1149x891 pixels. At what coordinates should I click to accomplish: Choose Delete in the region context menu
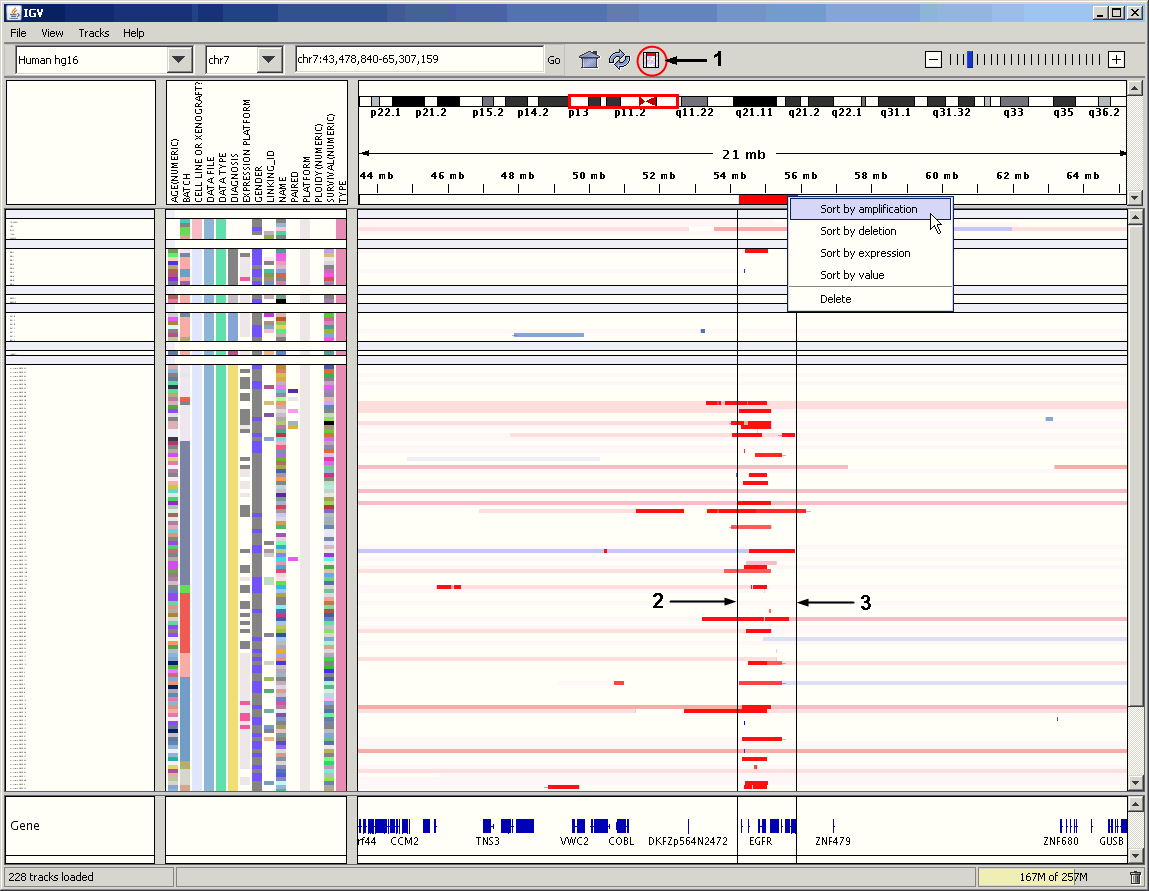[x=835, y=299]
